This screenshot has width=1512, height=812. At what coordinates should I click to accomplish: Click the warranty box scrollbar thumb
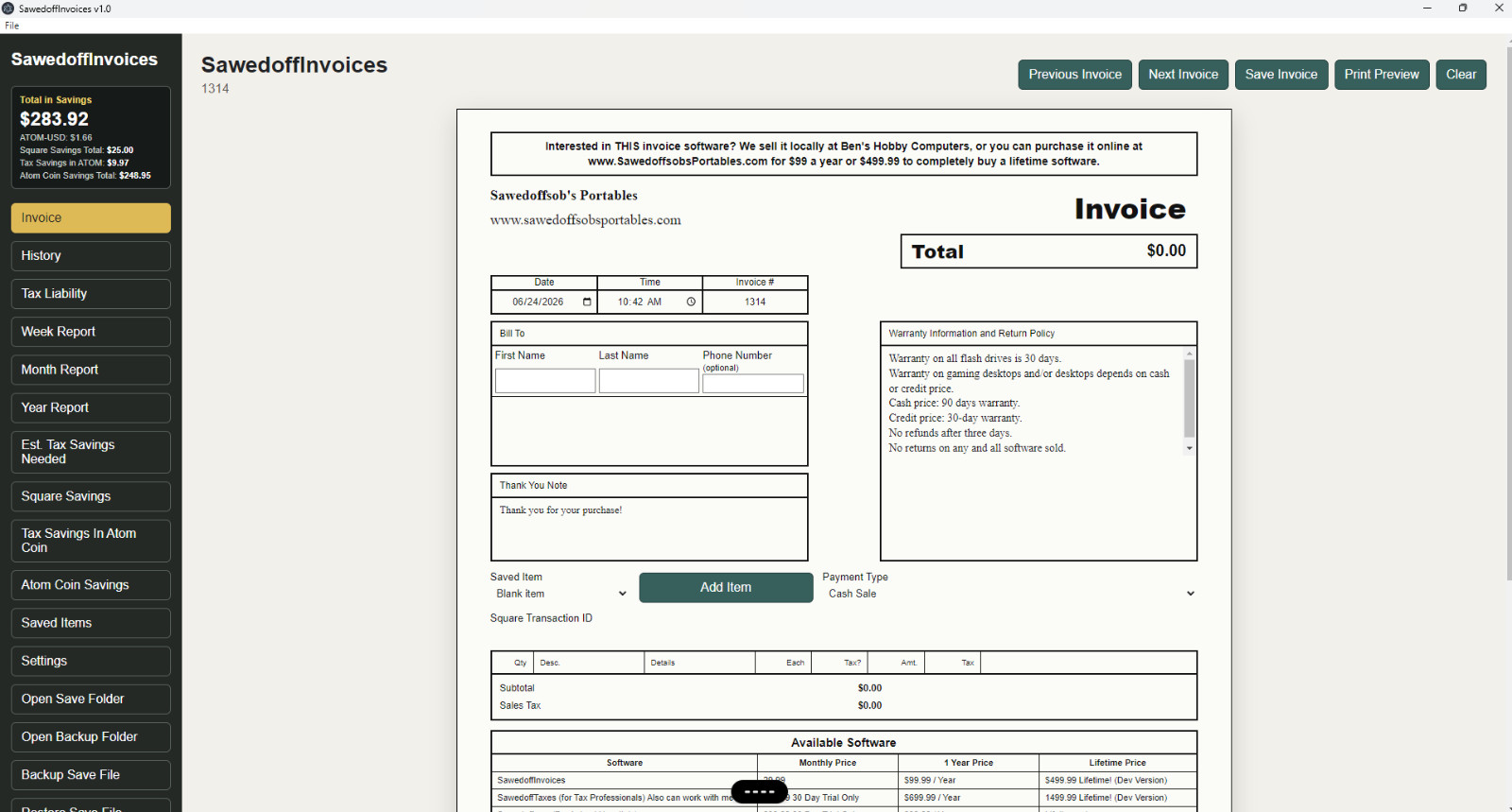coord(1190,398)
